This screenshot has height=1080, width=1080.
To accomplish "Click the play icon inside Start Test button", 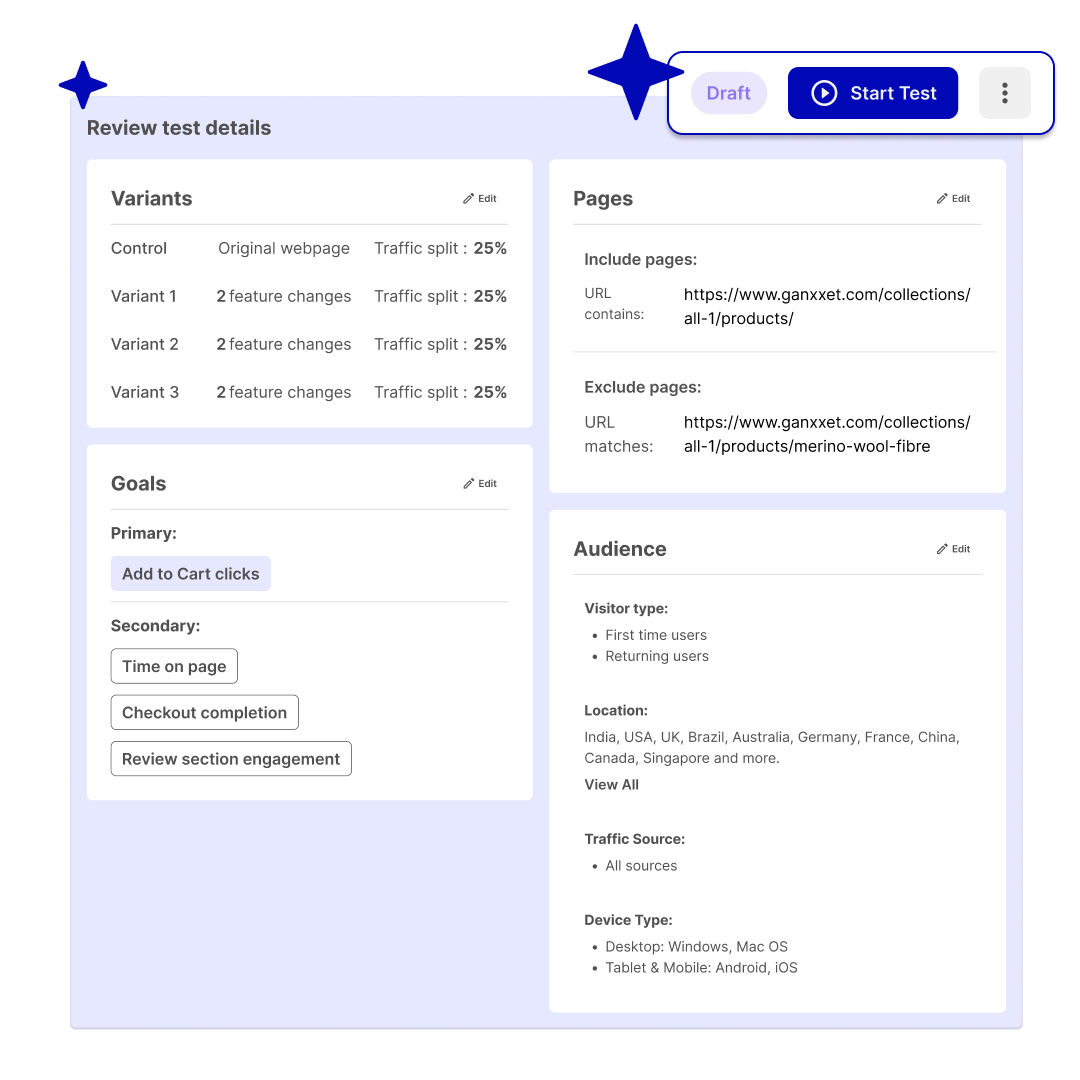I will tap(823, 92).
